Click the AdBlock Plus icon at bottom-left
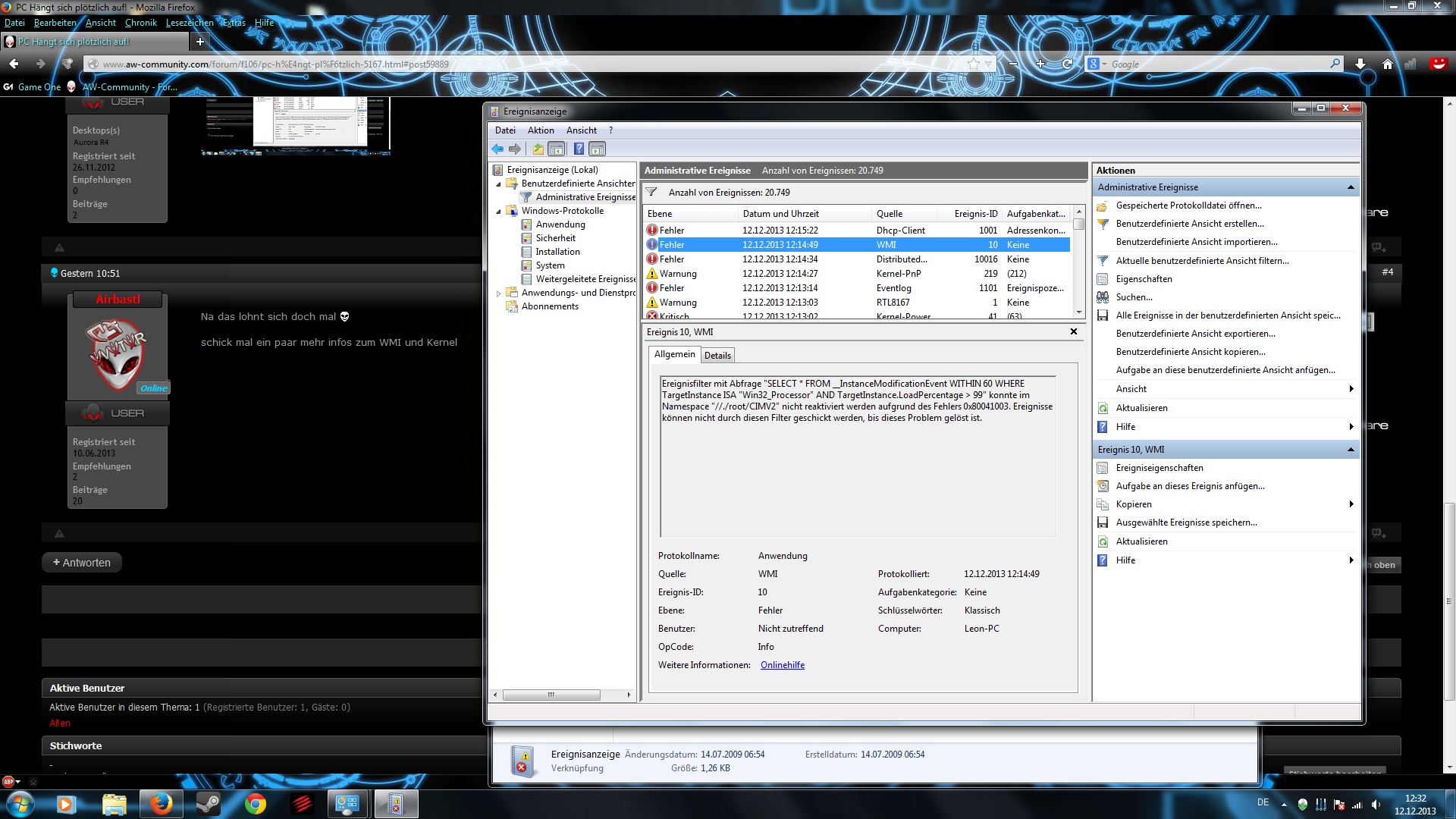 (8, 781)
